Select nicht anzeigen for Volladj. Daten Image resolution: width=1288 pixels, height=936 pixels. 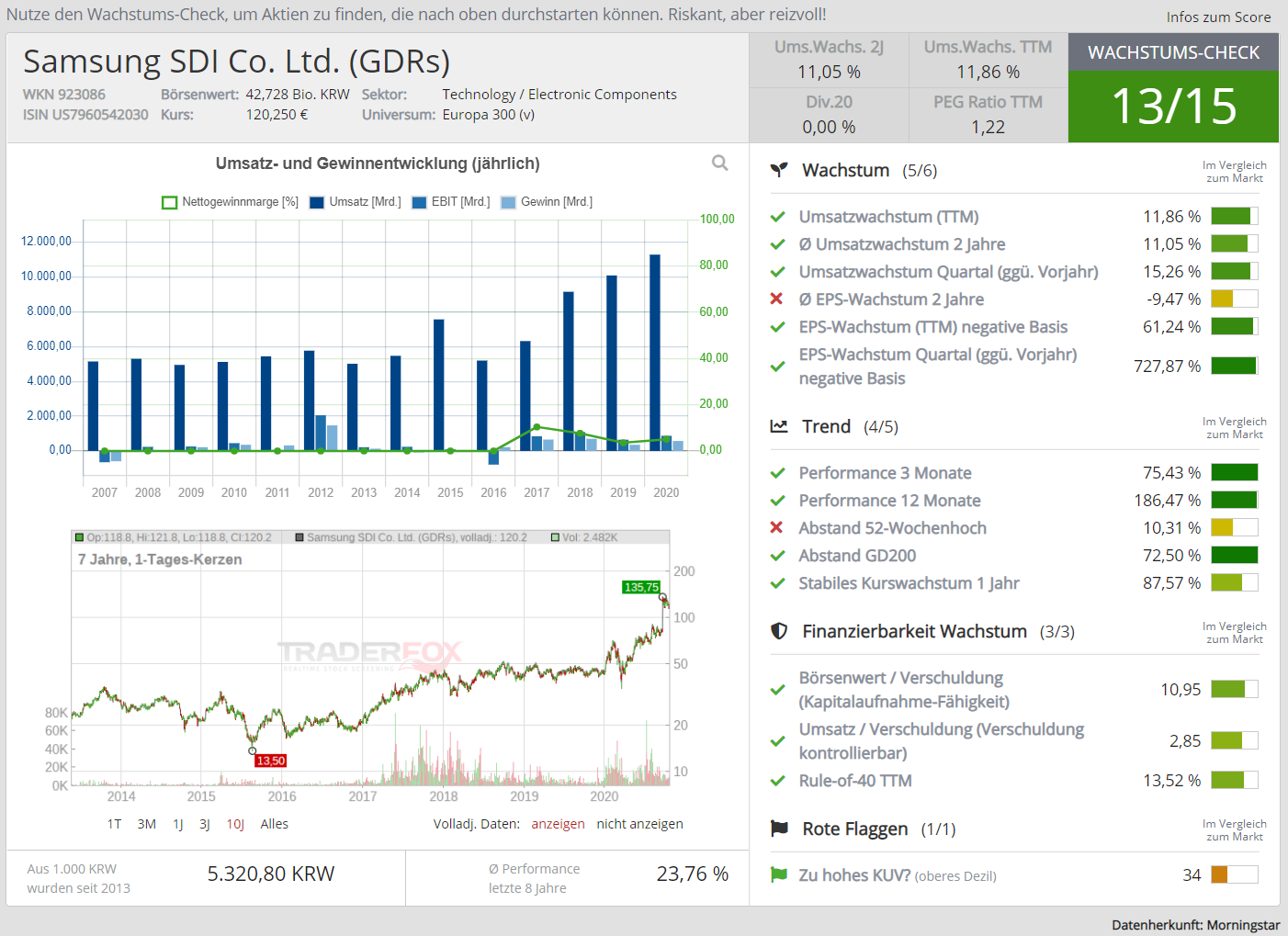(639, 824)
